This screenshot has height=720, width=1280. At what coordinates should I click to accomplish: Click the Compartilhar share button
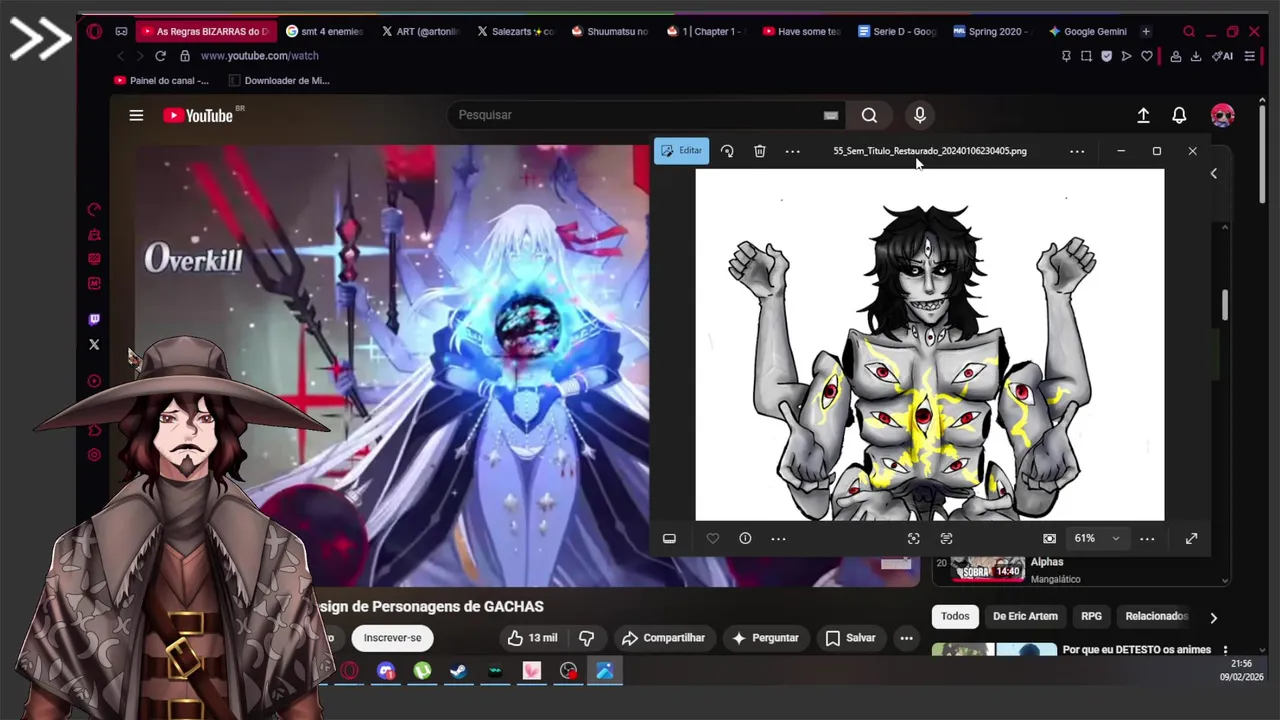(664, 638)
